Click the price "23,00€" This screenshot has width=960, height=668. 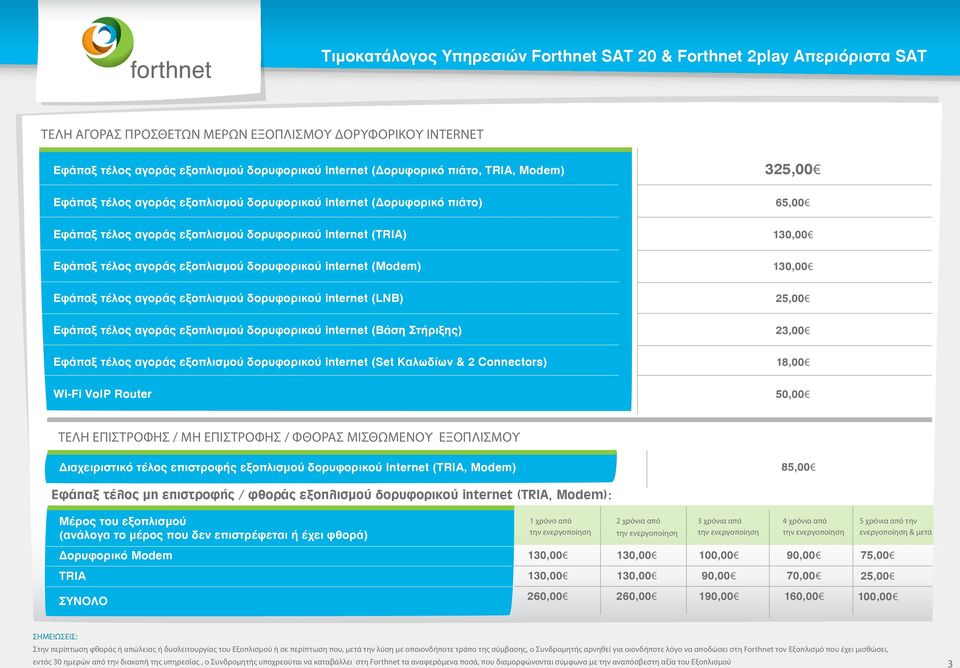click(x=792, y=330)
